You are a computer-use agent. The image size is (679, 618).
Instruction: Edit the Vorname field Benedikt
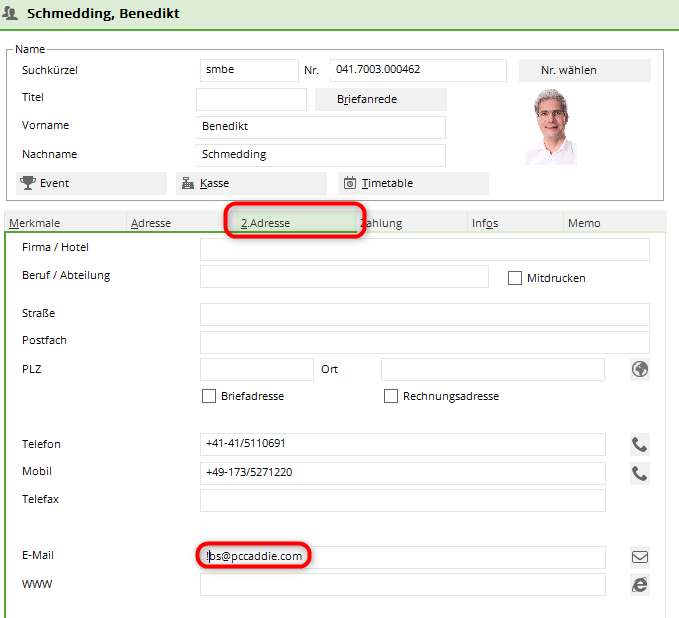point(321,127)
